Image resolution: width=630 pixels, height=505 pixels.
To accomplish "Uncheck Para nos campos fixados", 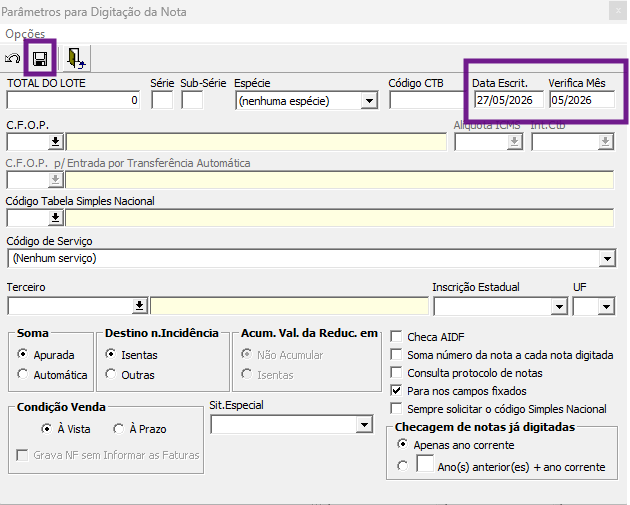I will (396, 390).
